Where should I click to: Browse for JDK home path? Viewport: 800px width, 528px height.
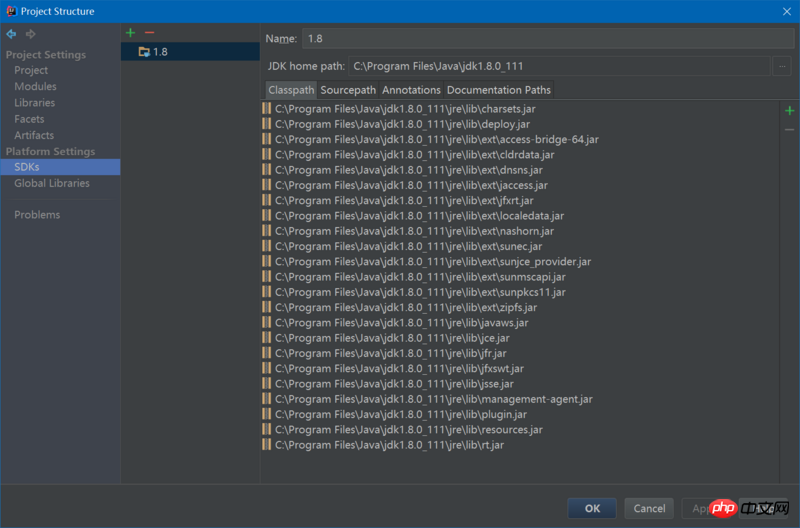(781, 66)
